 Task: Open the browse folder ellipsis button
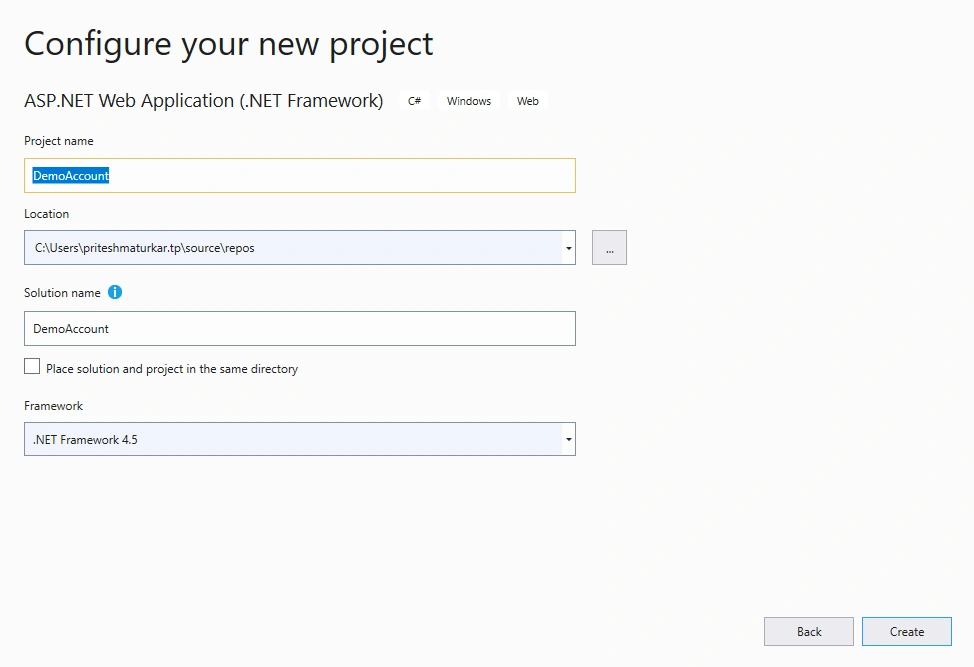click(609, 248)
